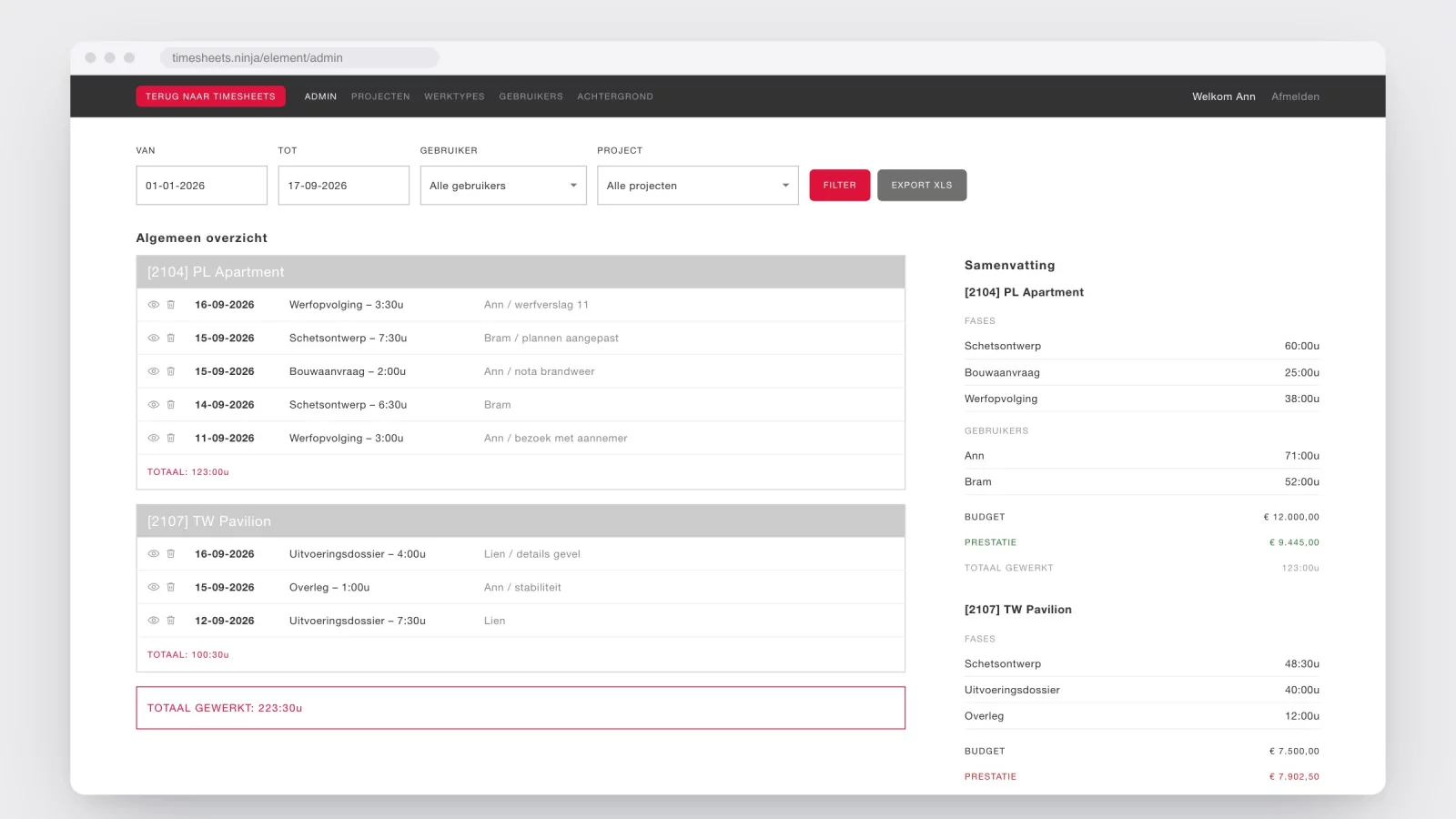Open the Alle projecten dropdown

(x=698, y=186)
